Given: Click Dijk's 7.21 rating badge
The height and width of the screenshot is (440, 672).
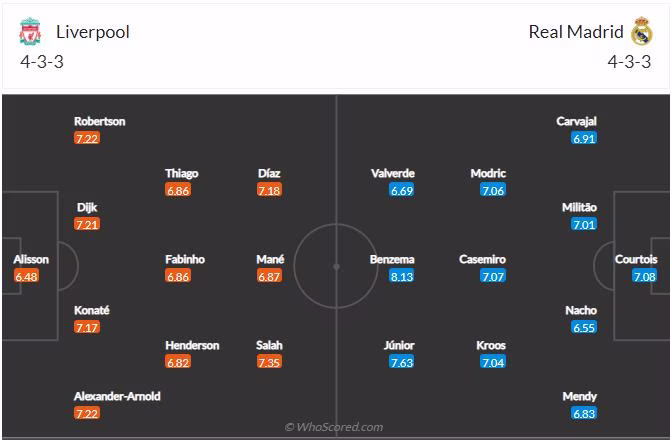Looking at the screenshot, I should [87, 224].
